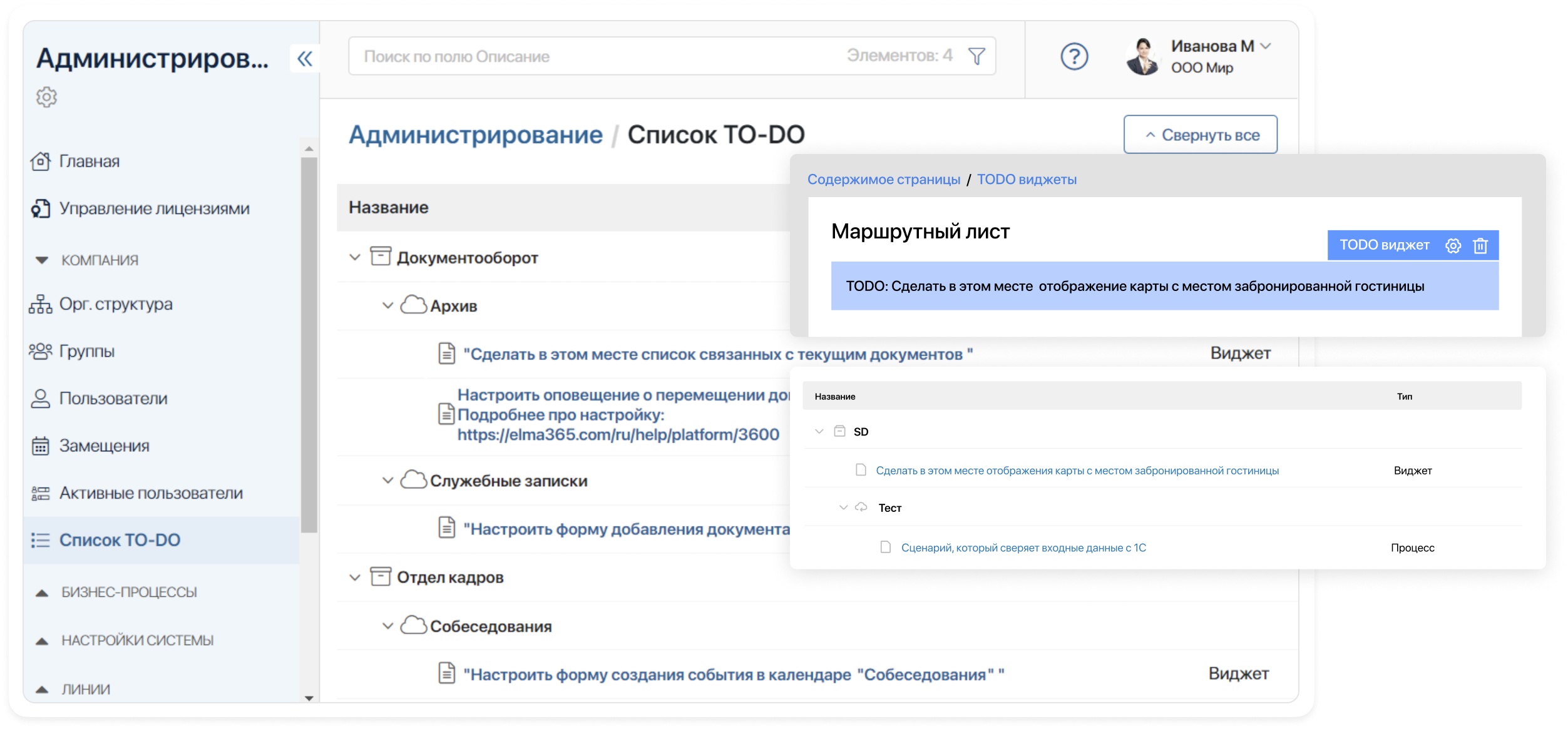Viewport: 1568px width, 729px height.
Task: Delete the TODO widget using the trash icon
Action: coord(1481,245)
